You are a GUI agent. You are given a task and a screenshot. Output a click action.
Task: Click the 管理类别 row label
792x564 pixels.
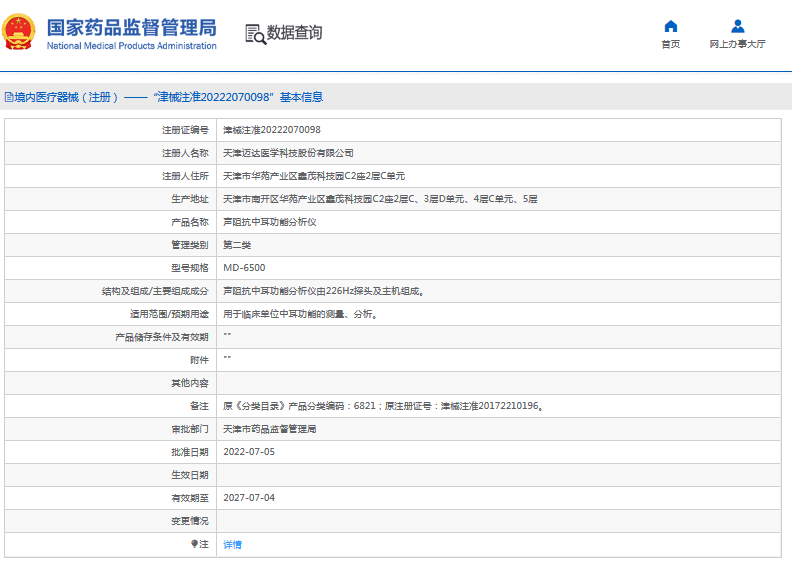(x=189, y=245)
